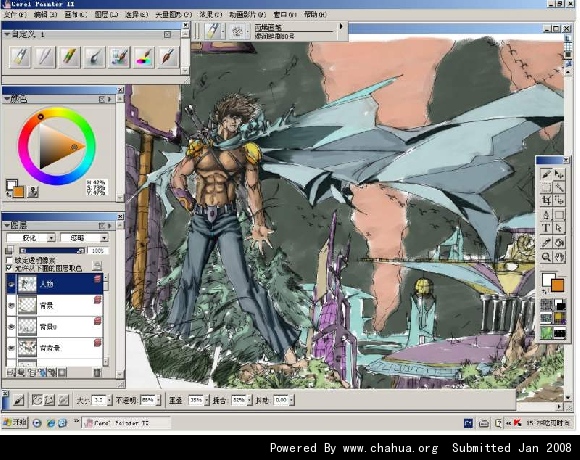Screen dimensions: 580x460
Task: Open the 编辑(E) menu
Action: click(x=45, y=15)
